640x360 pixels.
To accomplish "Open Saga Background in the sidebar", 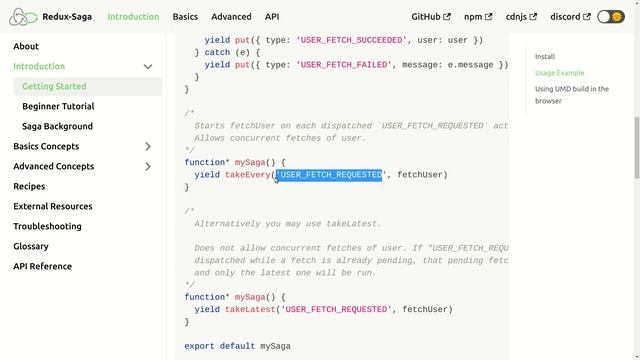I will pos(57,126).
